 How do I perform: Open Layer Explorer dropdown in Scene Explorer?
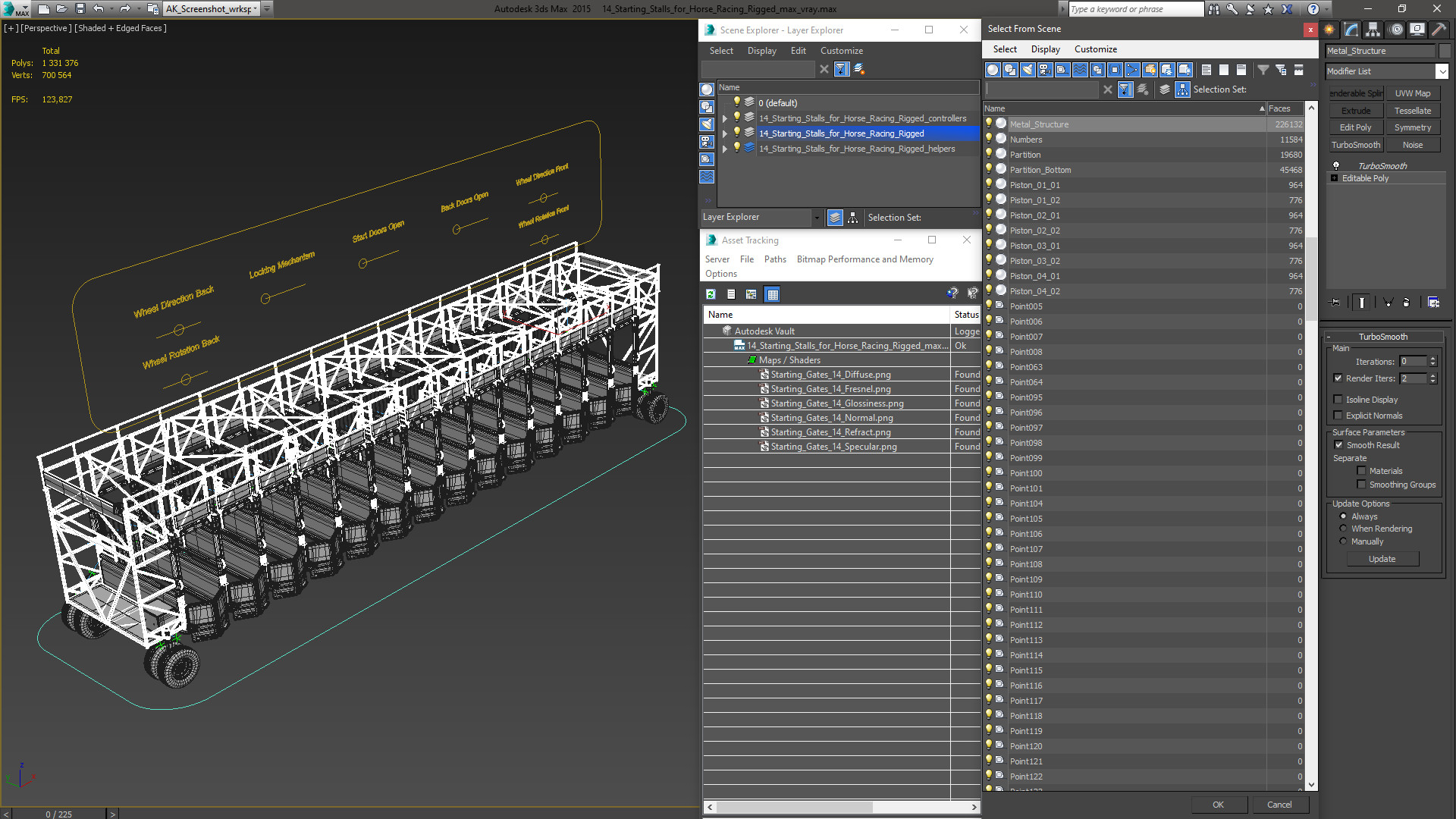point(817,218)
